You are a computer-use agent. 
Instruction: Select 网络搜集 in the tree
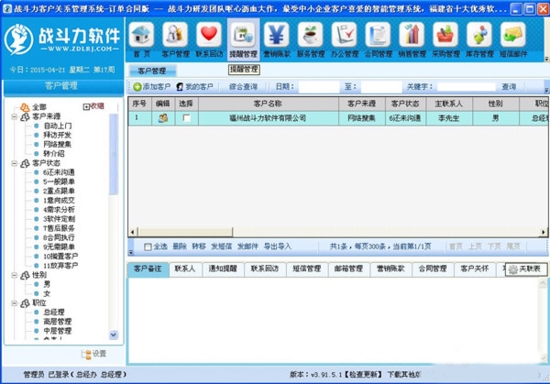pyautogui.click(x=57, y=144)
